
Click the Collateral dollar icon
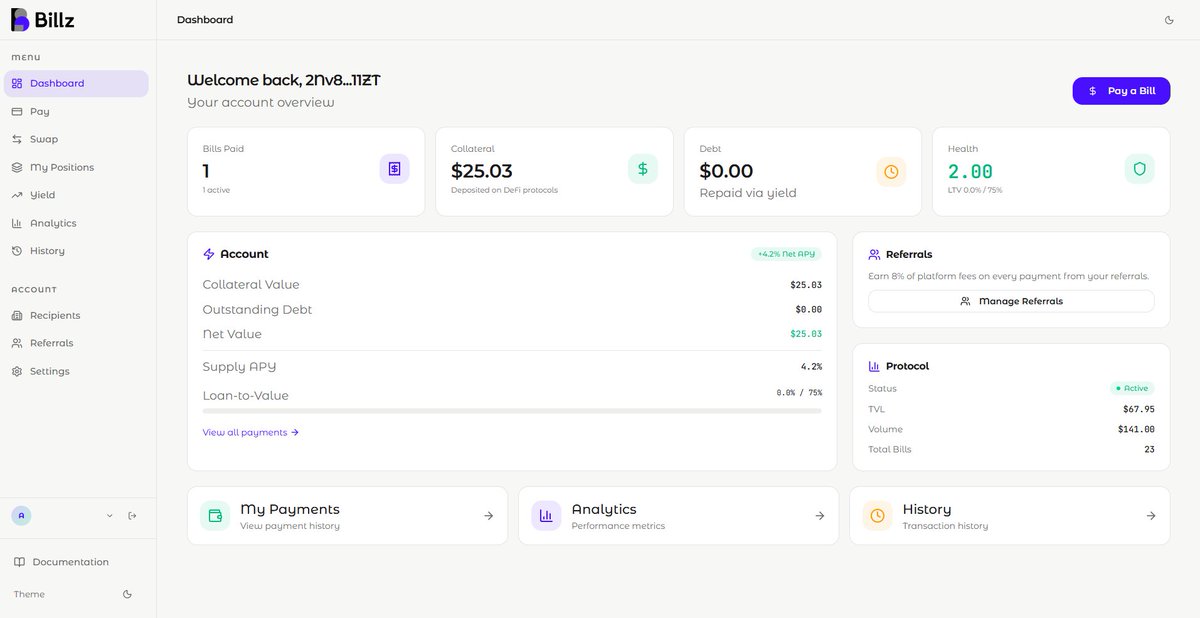click(642, 169)
